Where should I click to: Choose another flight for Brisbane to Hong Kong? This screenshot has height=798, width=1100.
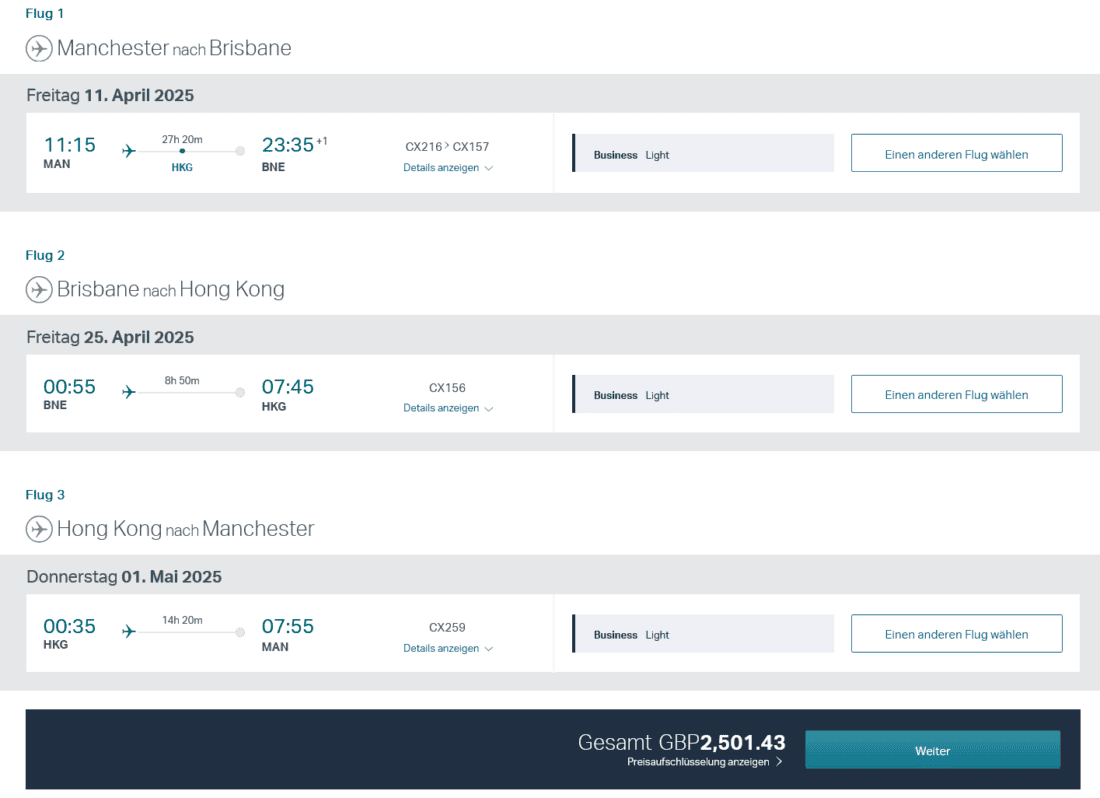point(956,394)
